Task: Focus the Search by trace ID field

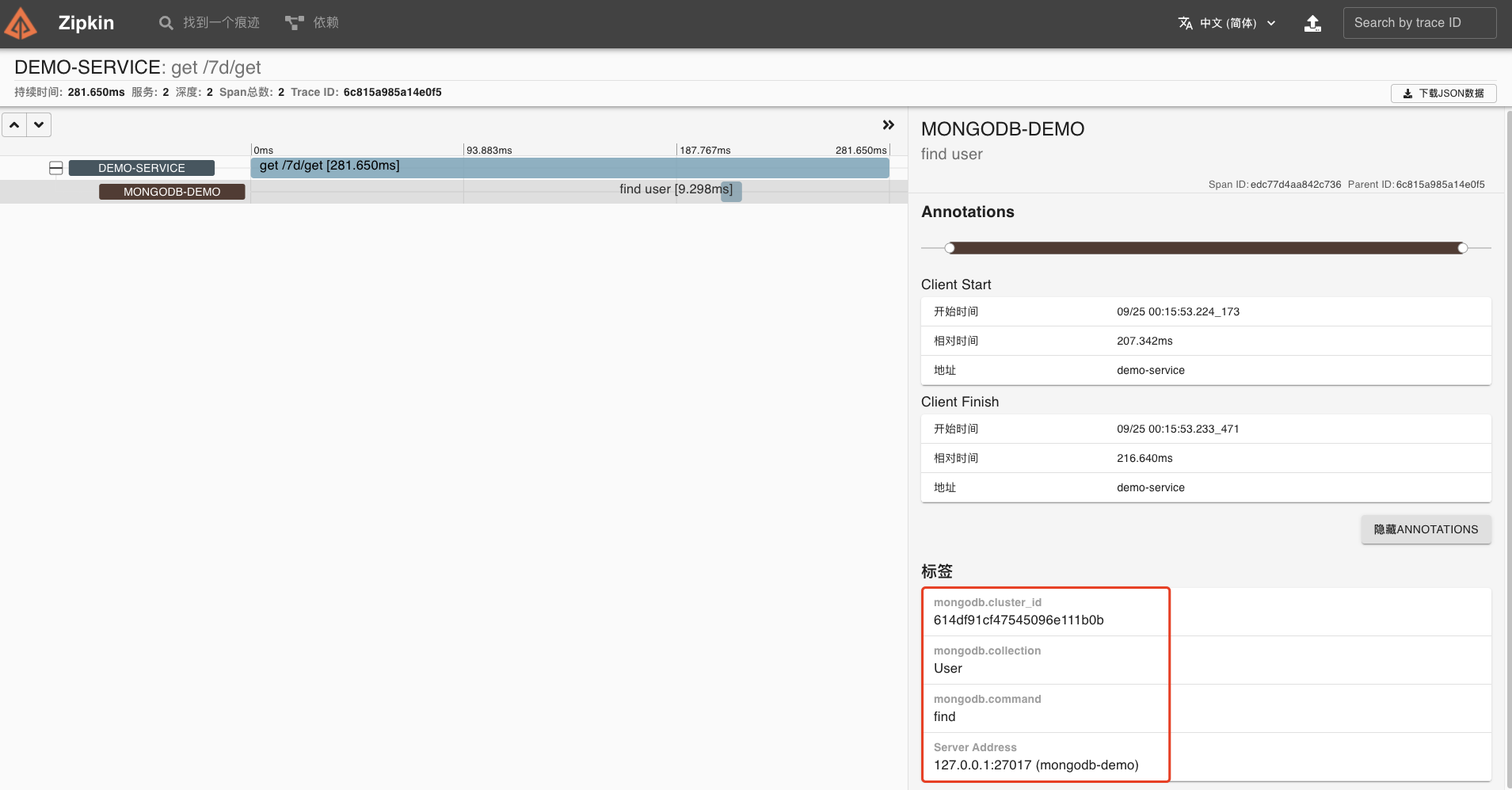Action: 1419,23
